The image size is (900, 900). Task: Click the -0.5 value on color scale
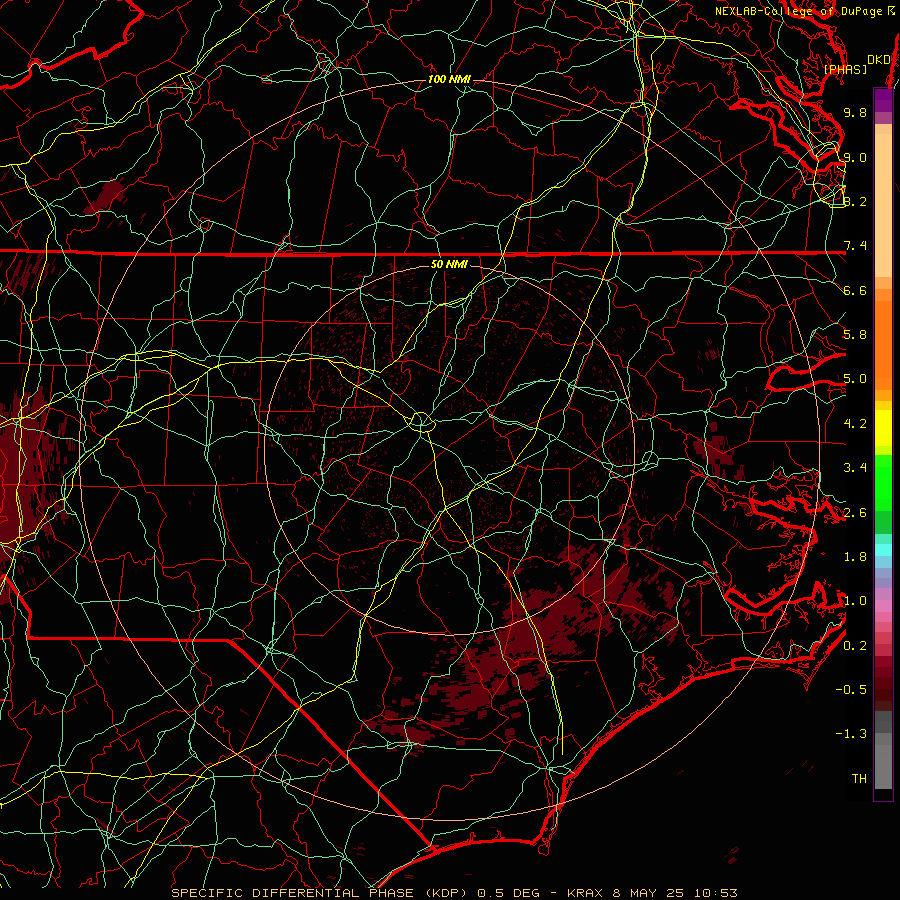pos(851,690)
